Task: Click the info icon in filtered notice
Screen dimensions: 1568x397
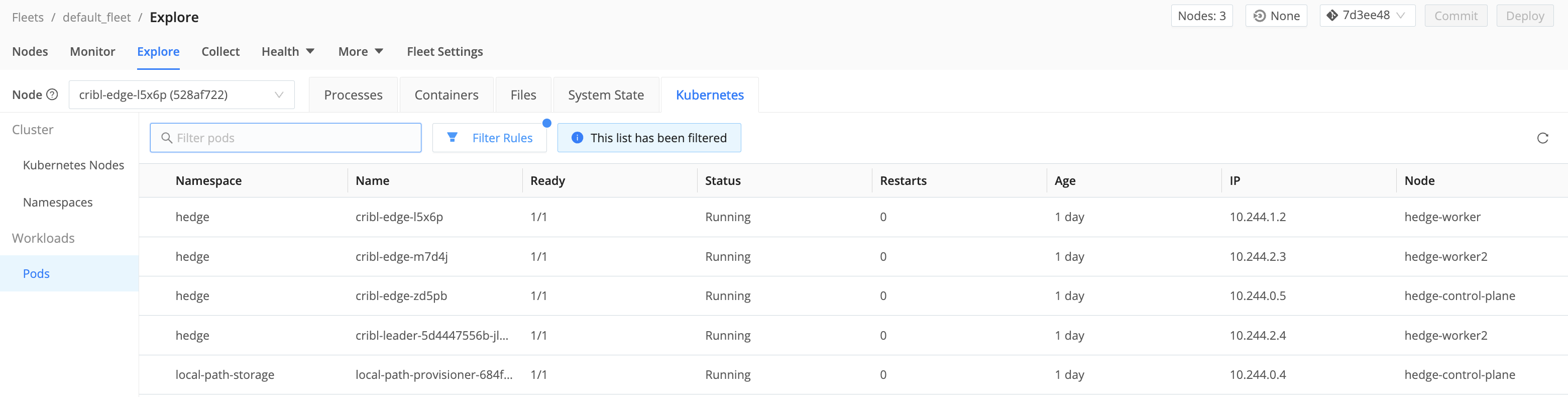Action: 577,138
